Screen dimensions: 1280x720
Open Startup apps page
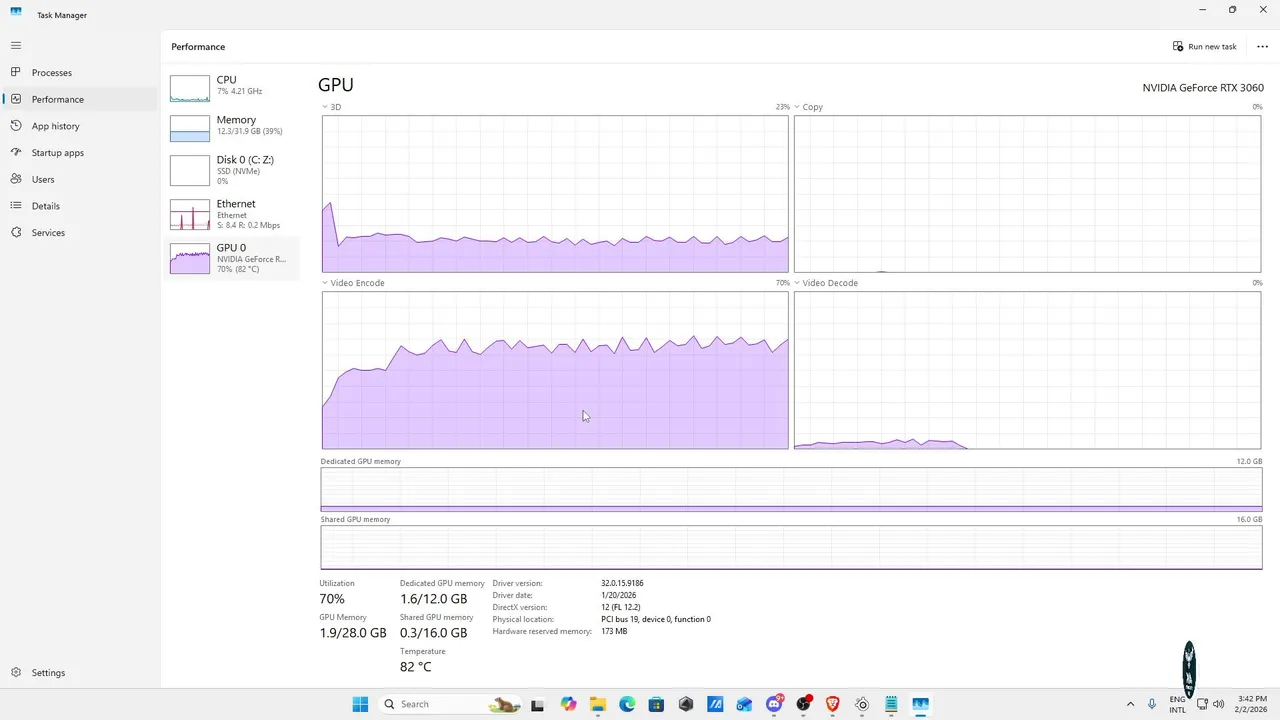point(80,153)
